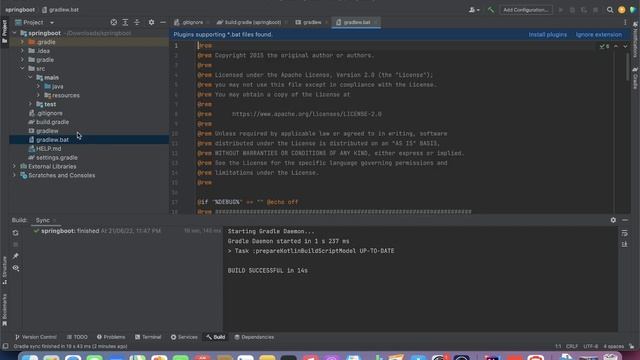
Task: Click Install plugins link
Action: pyautogui.click(x=548, y=35)
